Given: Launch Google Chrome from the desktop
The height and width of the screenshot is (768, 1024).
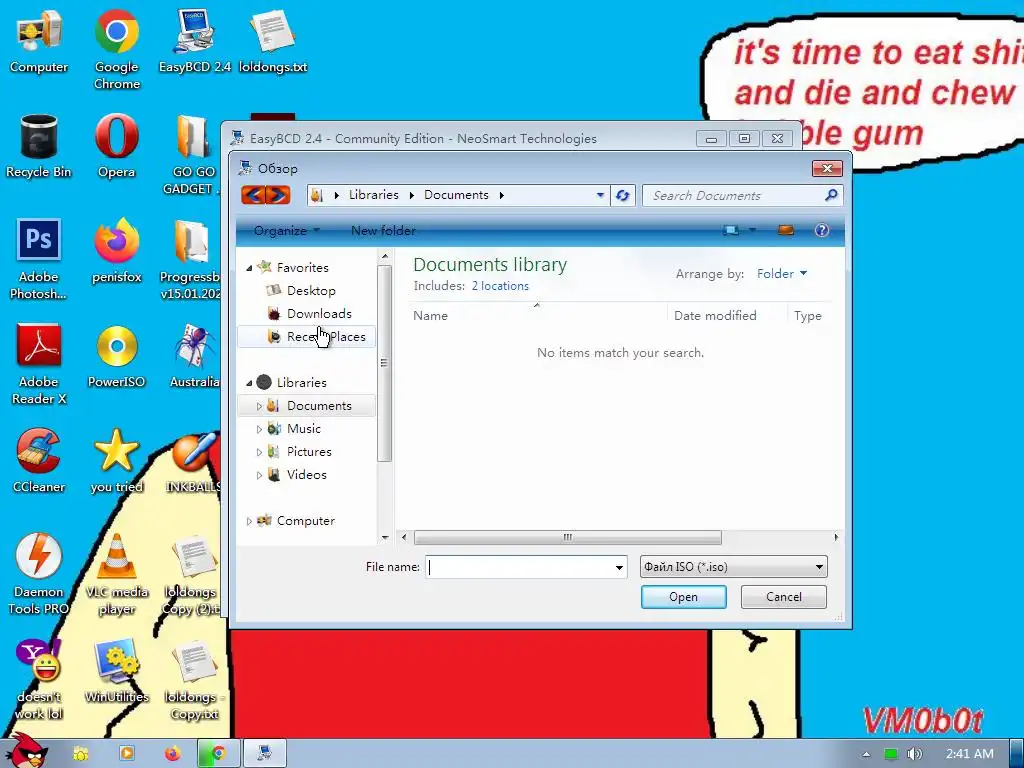Looking at the screenshot, I should 116,49.
